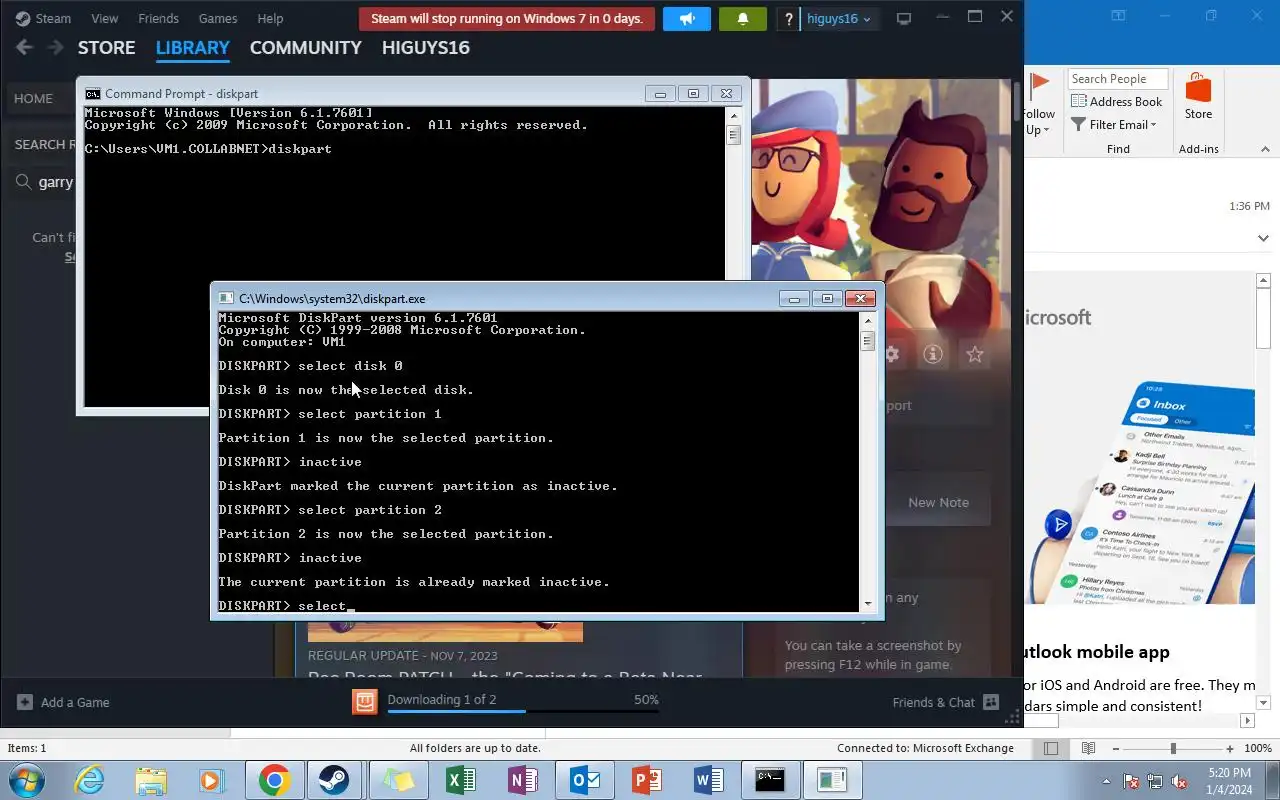Open Internet Explorer from the taskbar
Screen dimensions: 1280x800
pyautogui.click(x=90, y=780)
